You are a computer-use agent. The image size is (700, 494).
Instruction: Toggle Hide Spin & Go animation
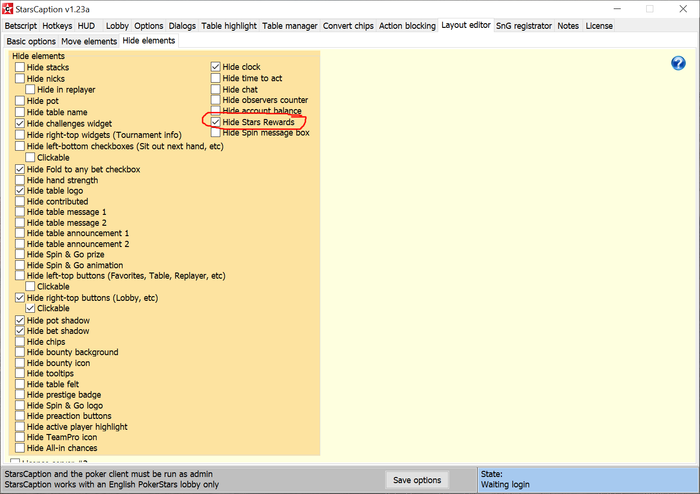point(20,265)
